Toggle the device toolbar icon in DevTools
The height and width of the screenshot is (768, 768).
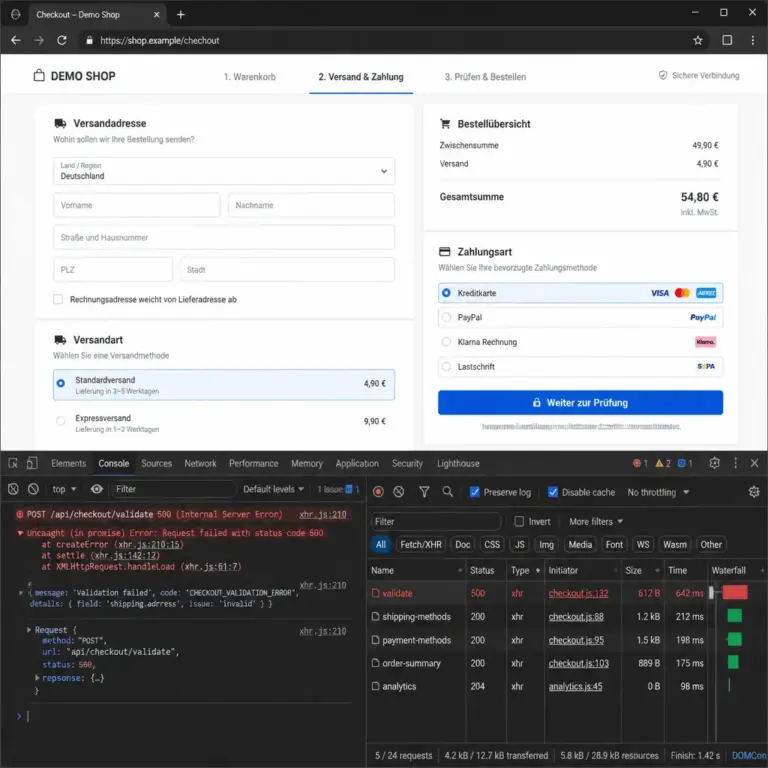(x=32, y=463)
